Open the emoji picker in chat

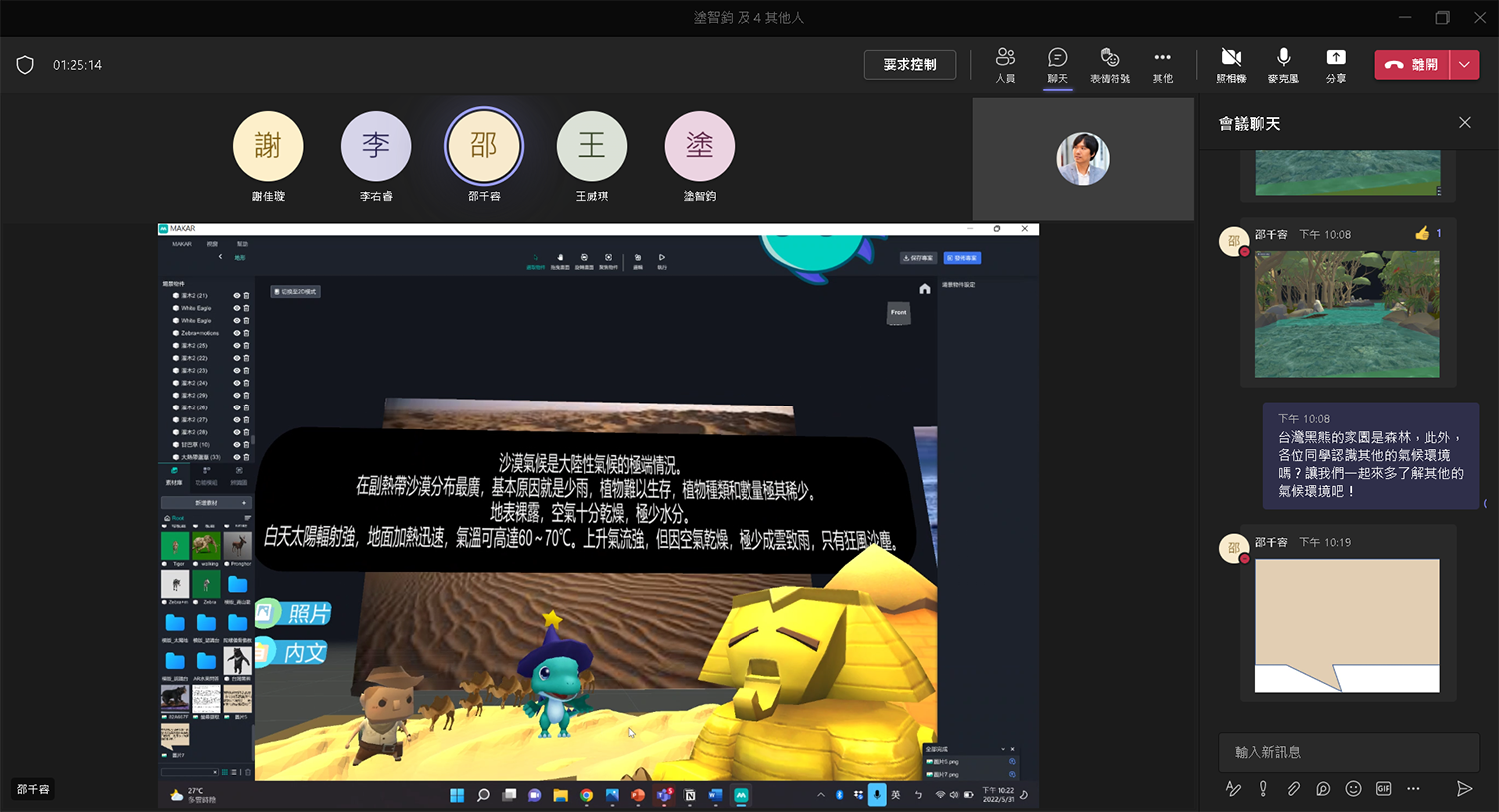point(1353,789)
